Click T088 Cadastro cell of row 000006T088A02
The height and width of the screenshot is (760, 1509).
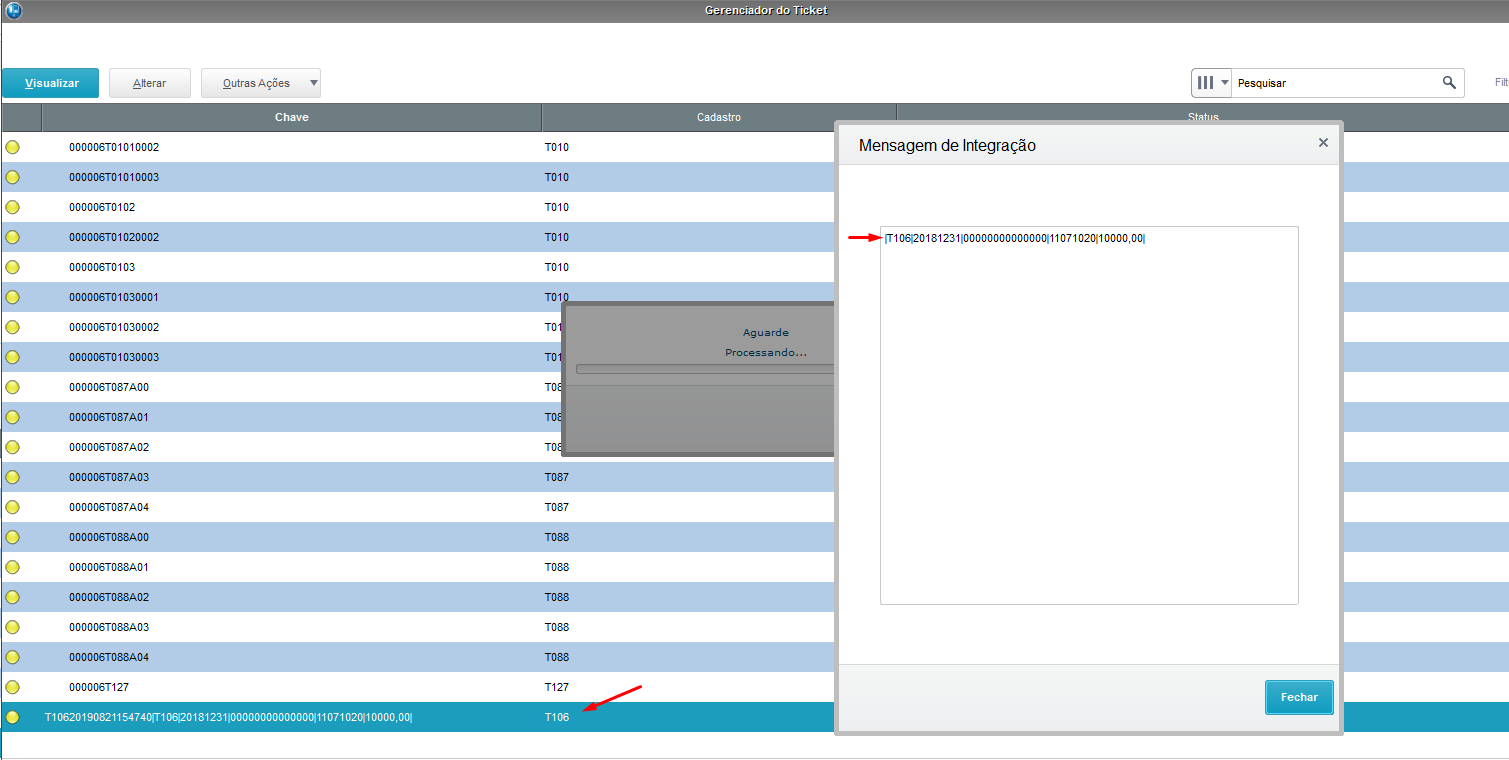click(557, 597)
